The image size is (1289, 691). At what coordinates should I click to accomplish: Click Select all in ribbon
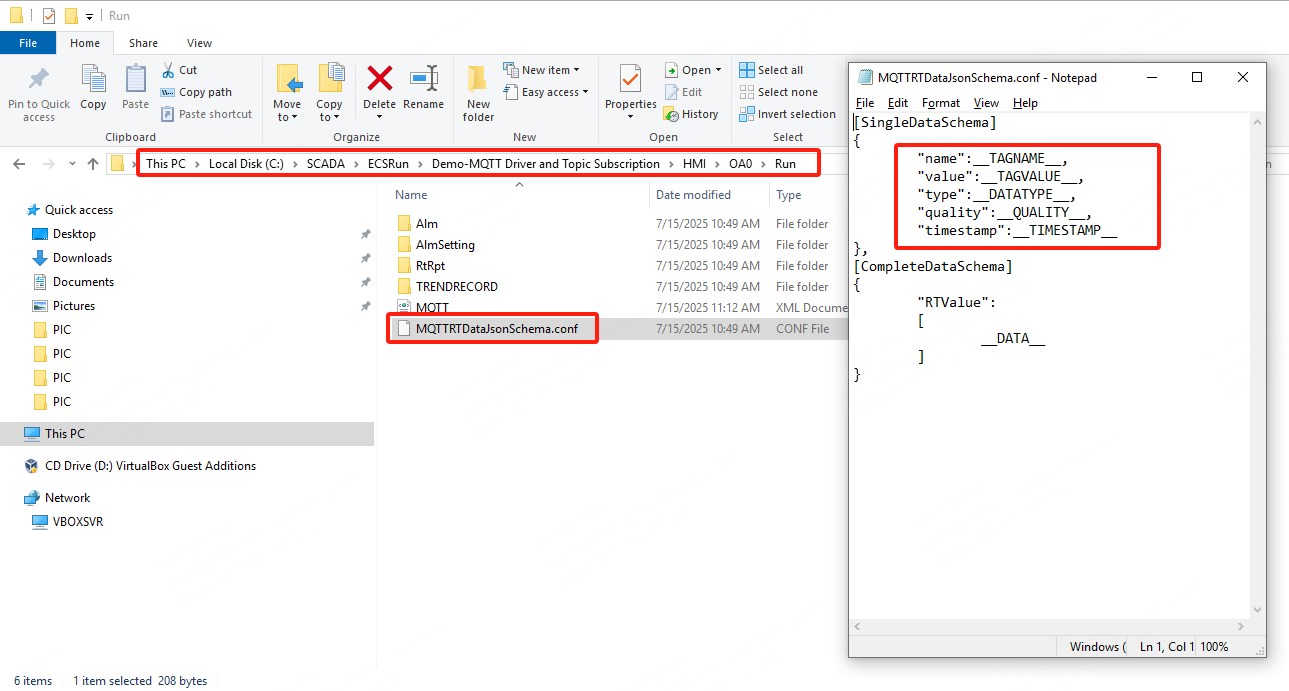(x=771, y=70)
